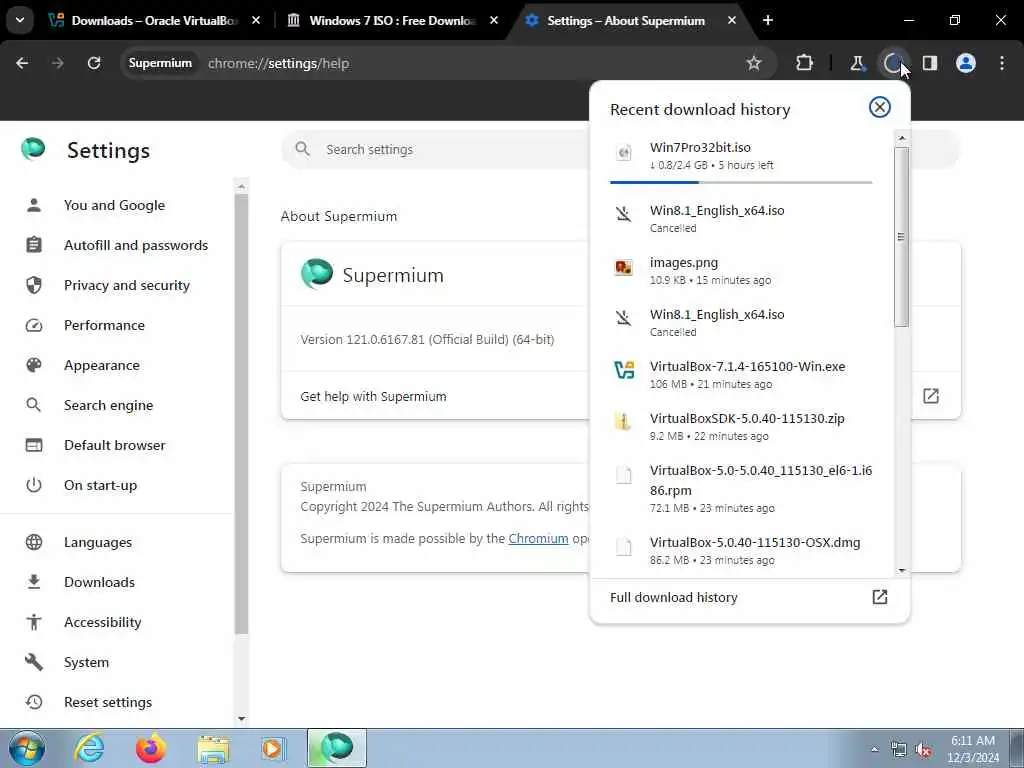Open external link icon for Supermium help

point(931,396)
